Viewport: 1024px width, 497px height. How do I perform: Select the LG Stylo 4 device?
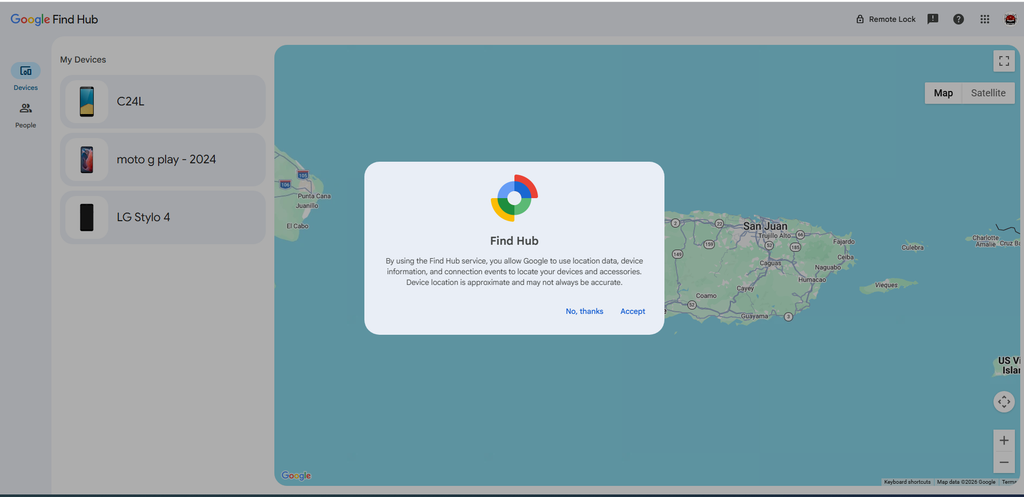pyautogui.click(x=163, y=217)
